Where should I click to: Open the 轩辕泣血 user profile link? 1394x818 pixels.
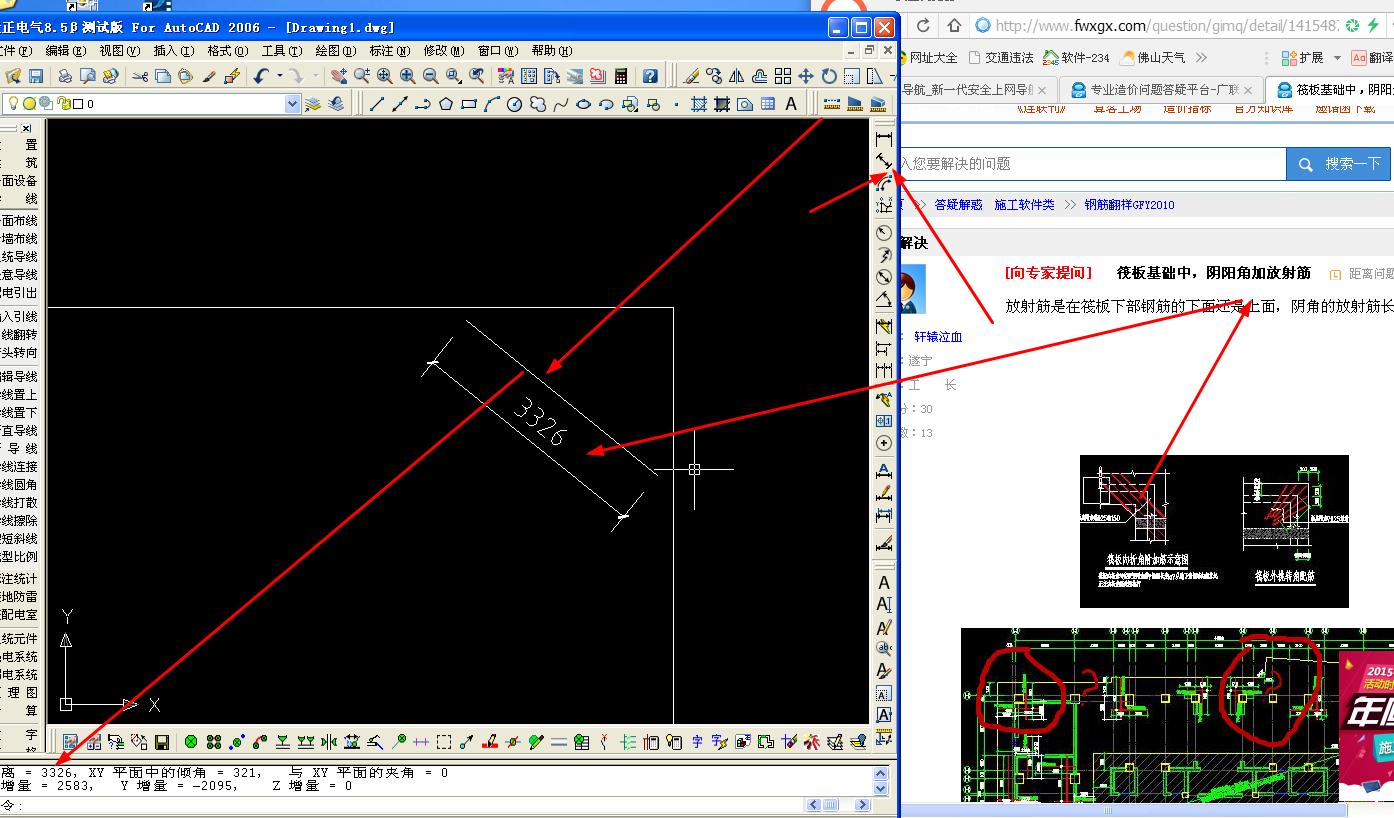pyautogui.click(x=938, y=337)
